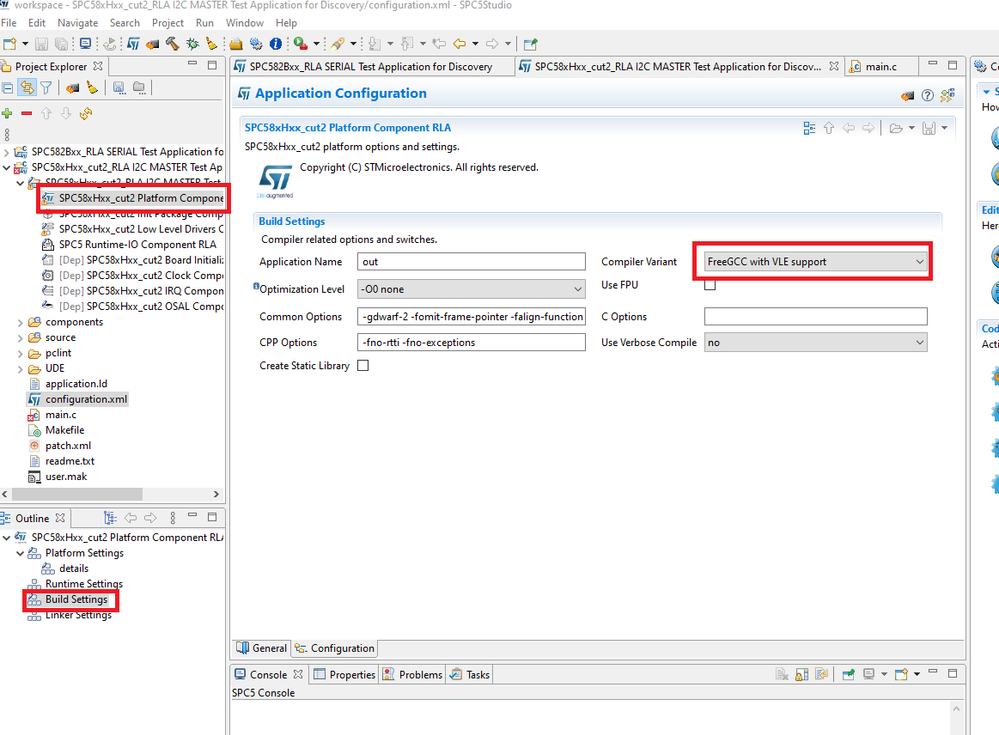Click the C Options input field
Viewport: 999px width, 735px height.
click(816, 317)
